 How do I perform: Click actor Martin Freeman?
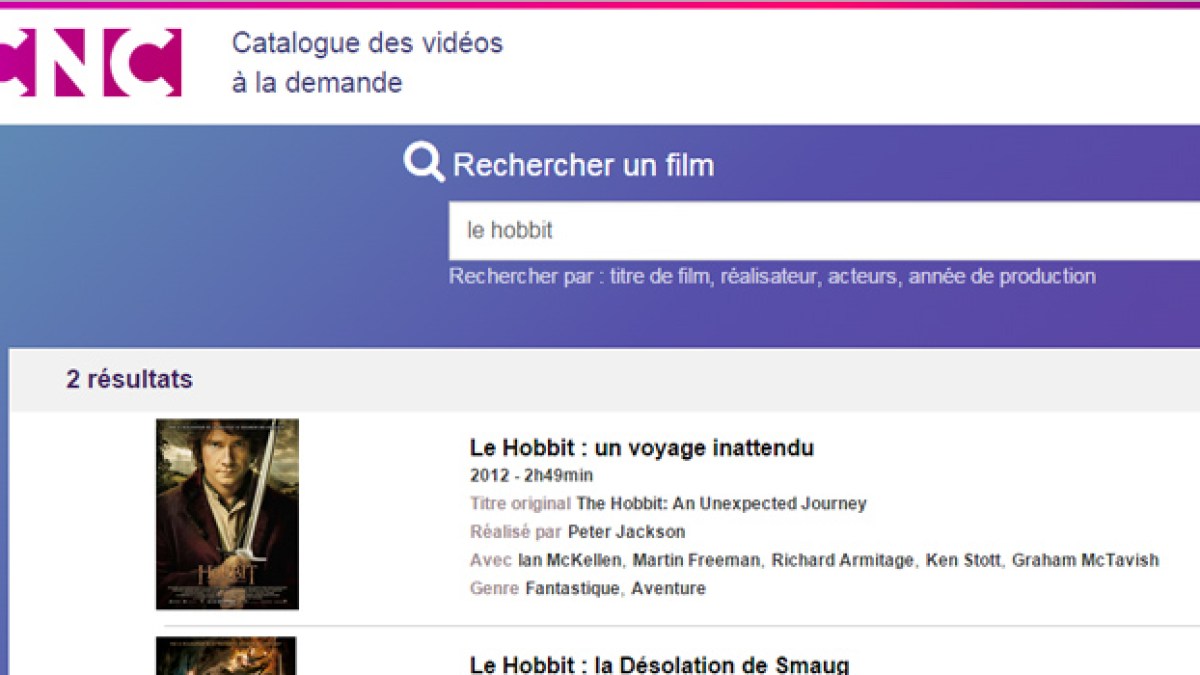696,560
